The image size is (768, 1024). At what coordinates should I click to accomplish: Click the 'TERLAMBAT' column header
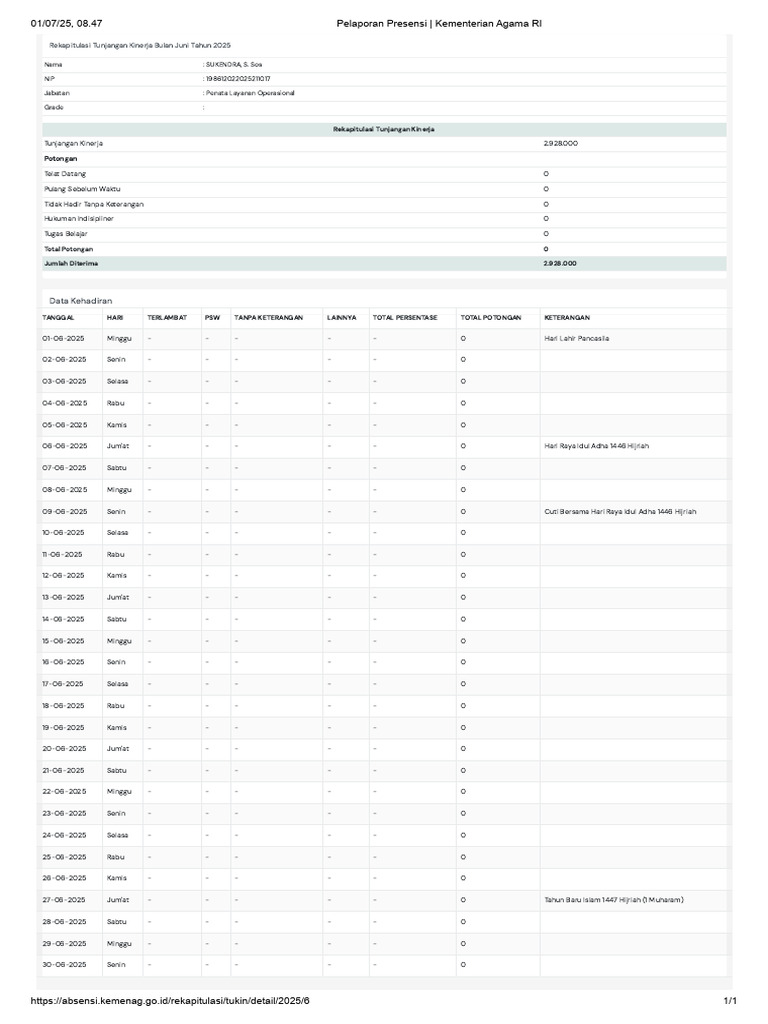tap(167, 318)
